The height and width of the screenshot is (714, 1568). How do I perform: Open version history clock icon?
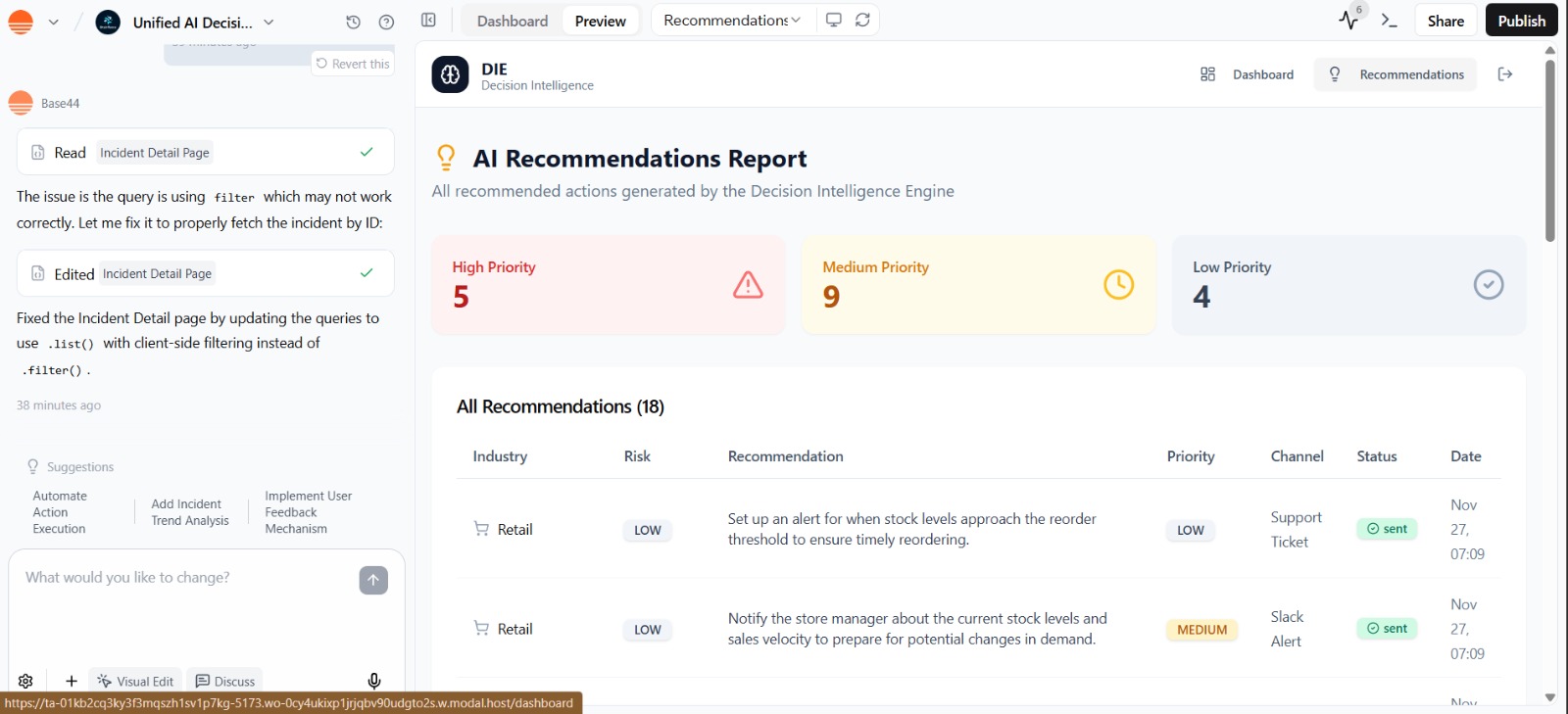click(x=354, y=22)
